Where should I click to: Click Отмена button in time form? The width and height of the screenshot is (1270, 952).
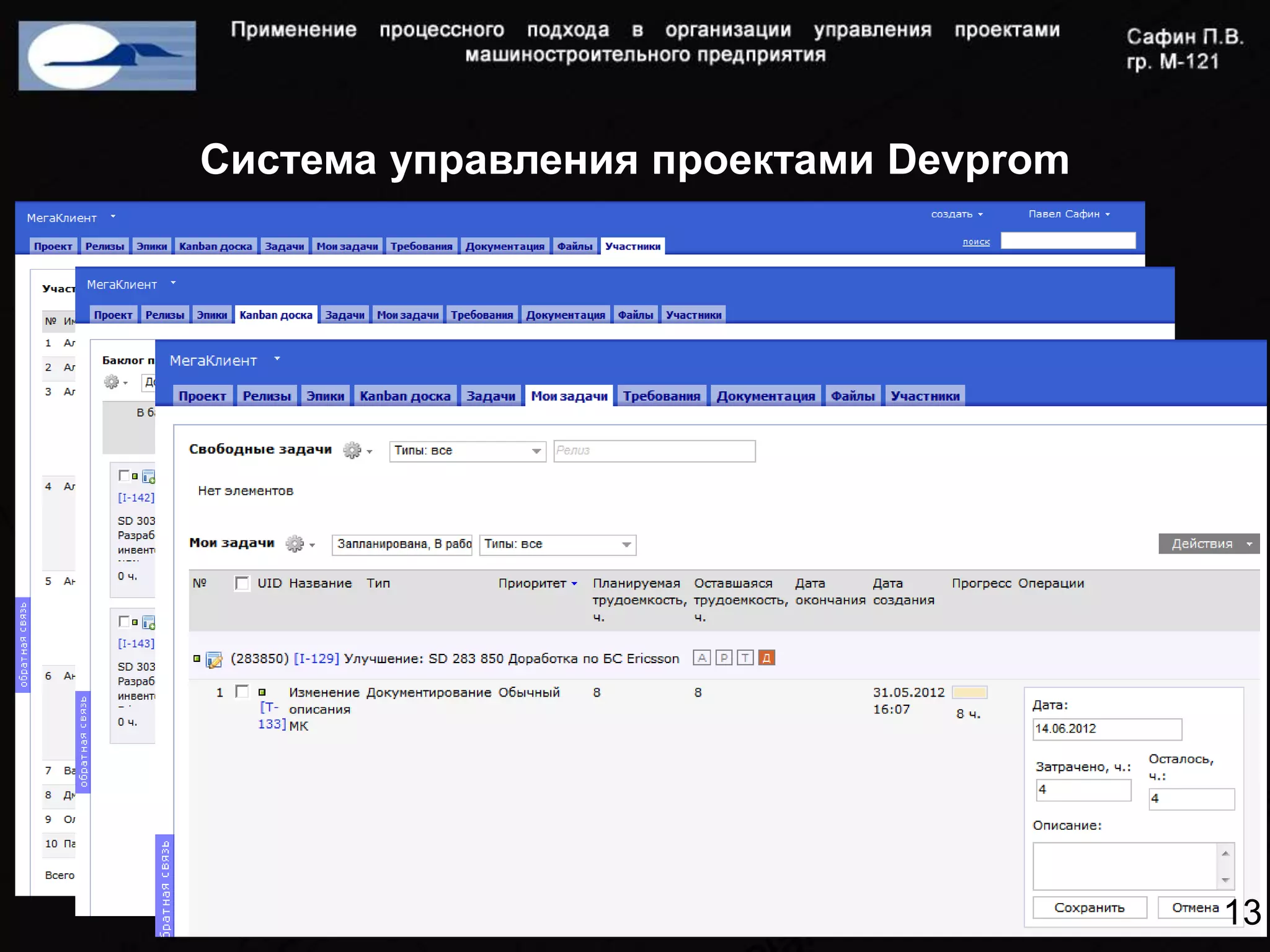coord(1195,907)
